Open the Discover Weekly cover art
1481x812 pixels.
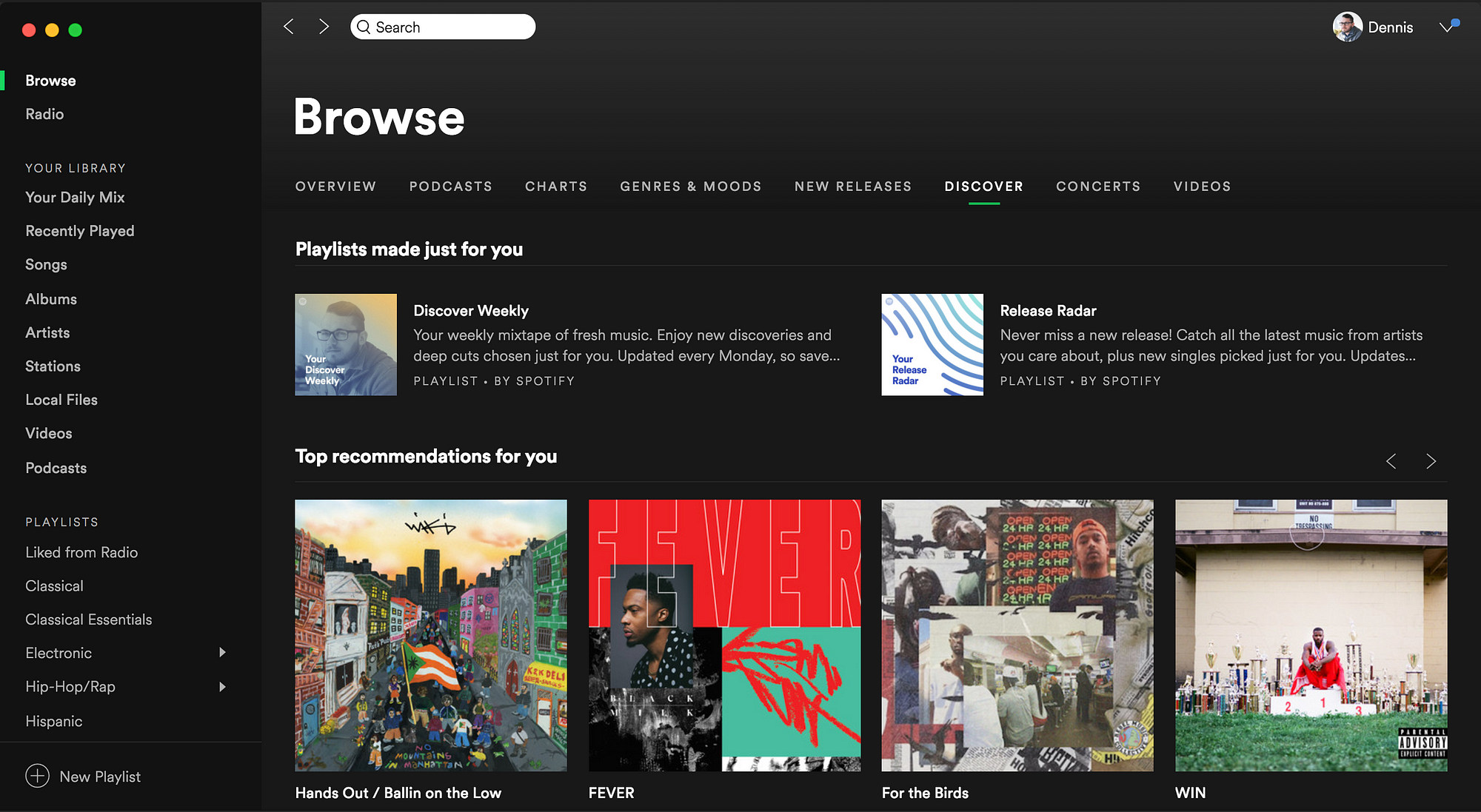346,344
